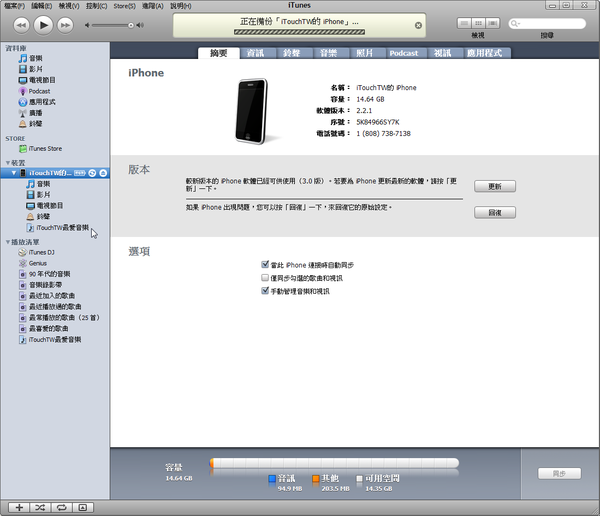
Task: Toggle manually manage music and videos checkbox
Action: point(265,291)
